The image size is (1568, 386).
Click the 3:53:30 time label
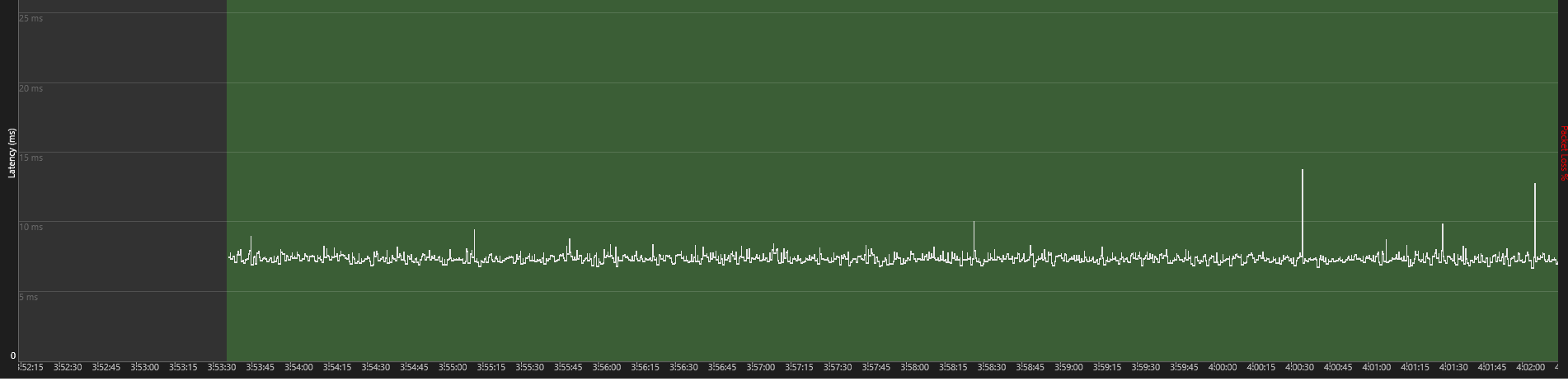click(x=222, y=367)
